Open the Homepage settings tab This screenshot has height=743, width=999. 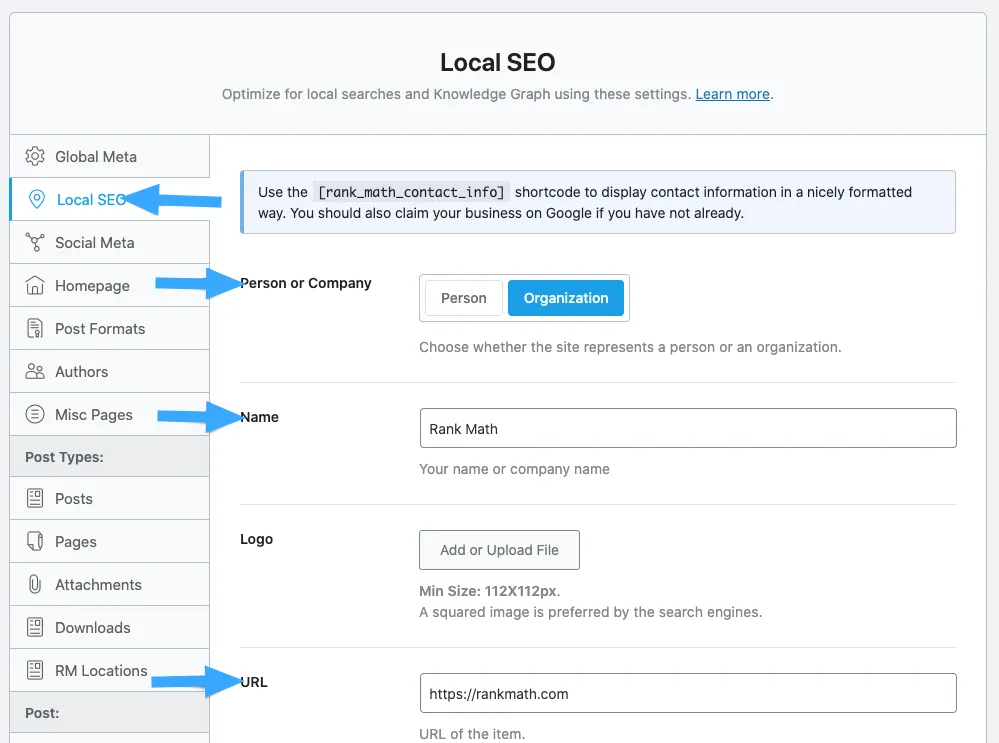click(x=110, y=285)
